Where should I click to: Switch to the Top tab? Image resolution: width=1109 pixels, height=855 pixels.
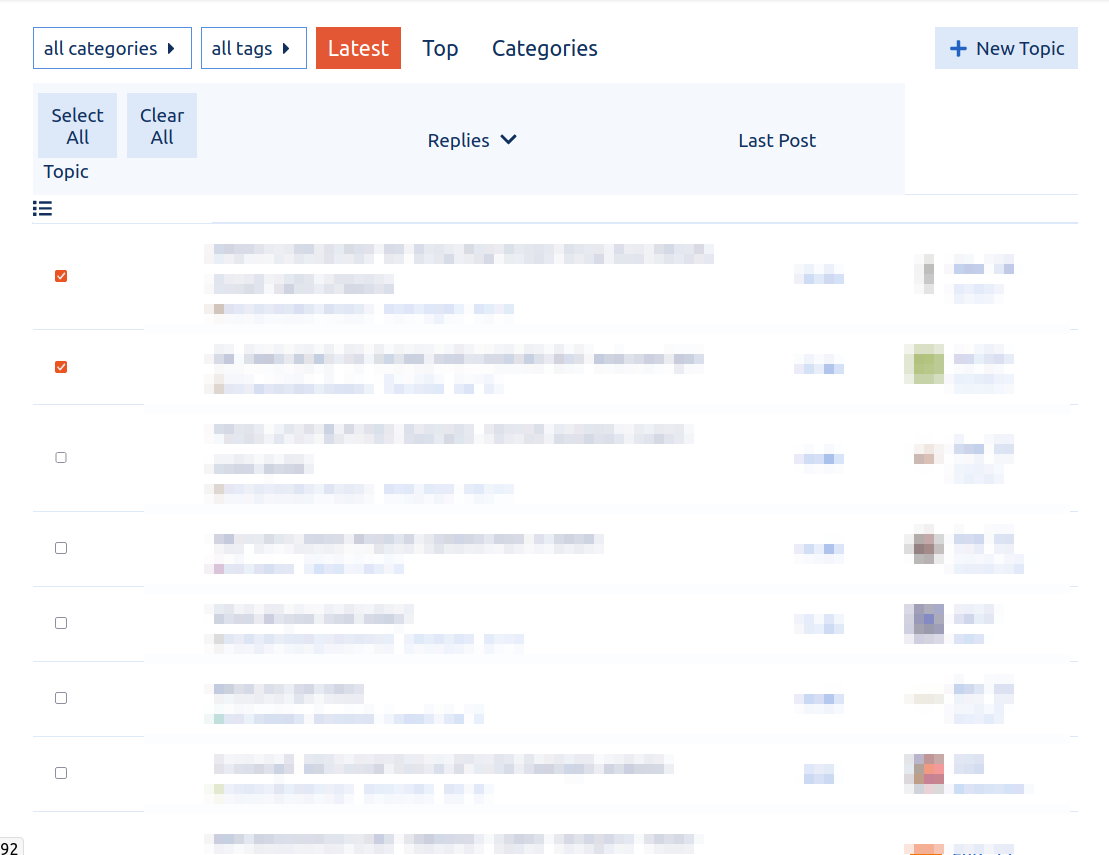click(x=440, y=48)
